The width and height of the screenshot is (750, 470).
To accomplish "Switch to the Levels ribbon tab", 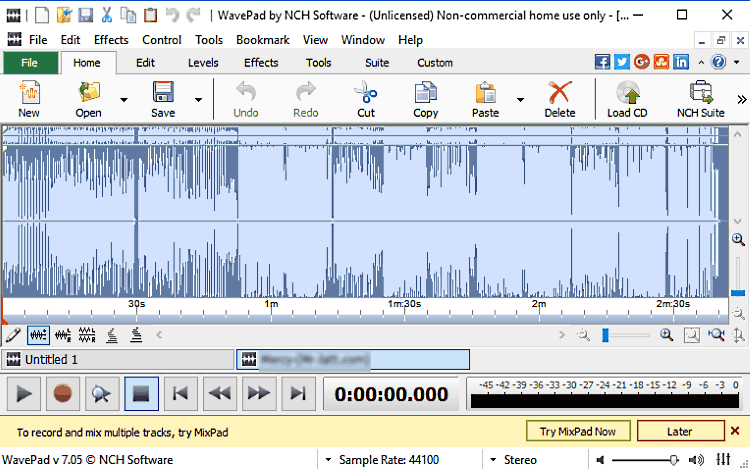I will click(x=203, y=63).
